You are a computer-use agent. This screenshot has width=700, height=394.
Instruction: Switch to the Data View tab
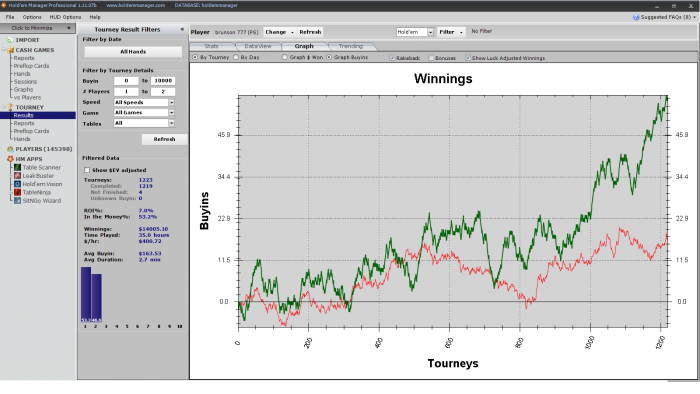pyautogui.click(x=258, y=46)
